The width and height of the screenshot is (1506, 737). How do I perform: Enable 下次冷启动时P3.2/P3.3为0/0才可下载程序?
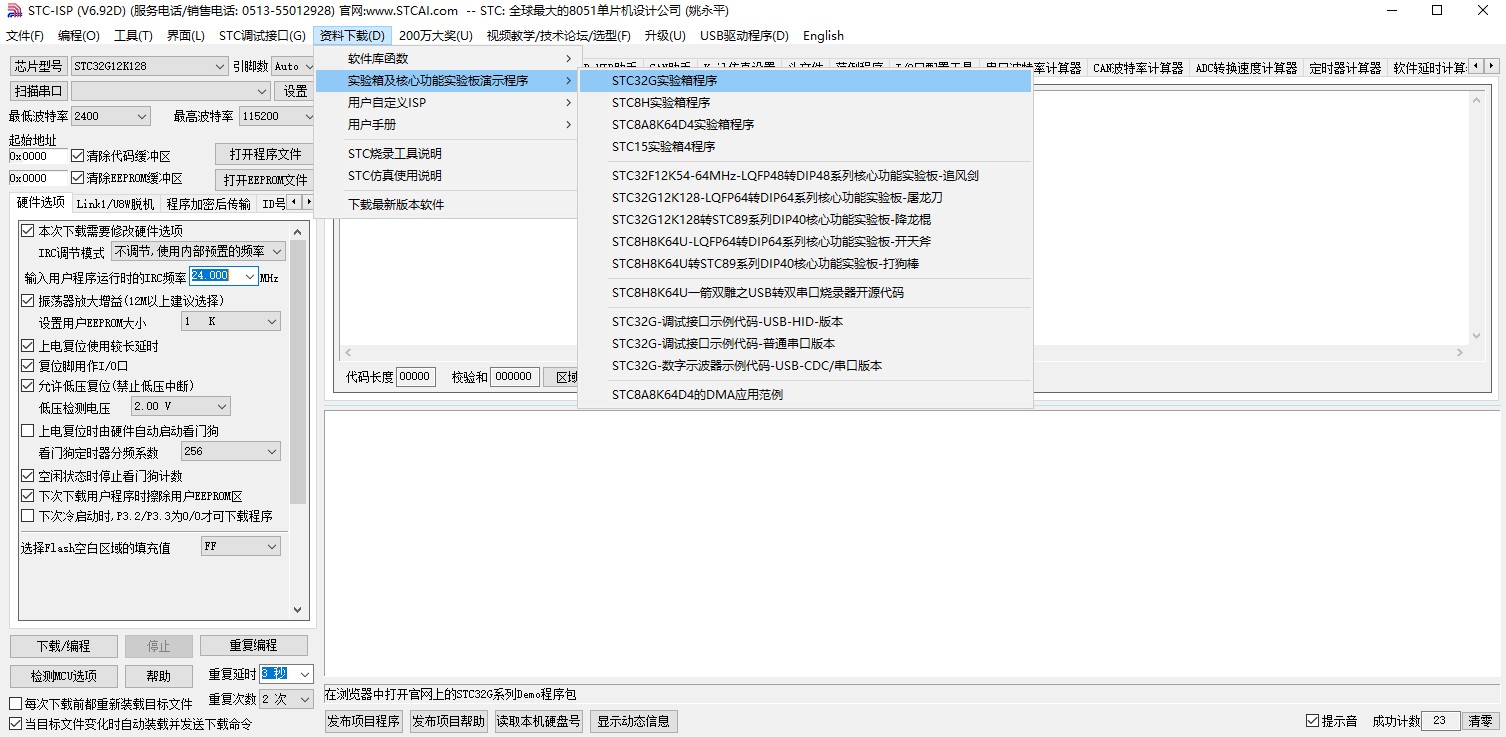pyautogui.click(x=28, y=516)
